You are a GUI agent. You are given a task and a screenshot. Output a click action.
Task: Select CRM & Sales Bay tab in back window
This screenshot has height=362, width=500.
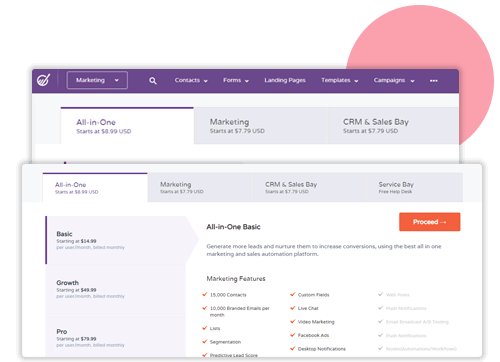point(393,126)
